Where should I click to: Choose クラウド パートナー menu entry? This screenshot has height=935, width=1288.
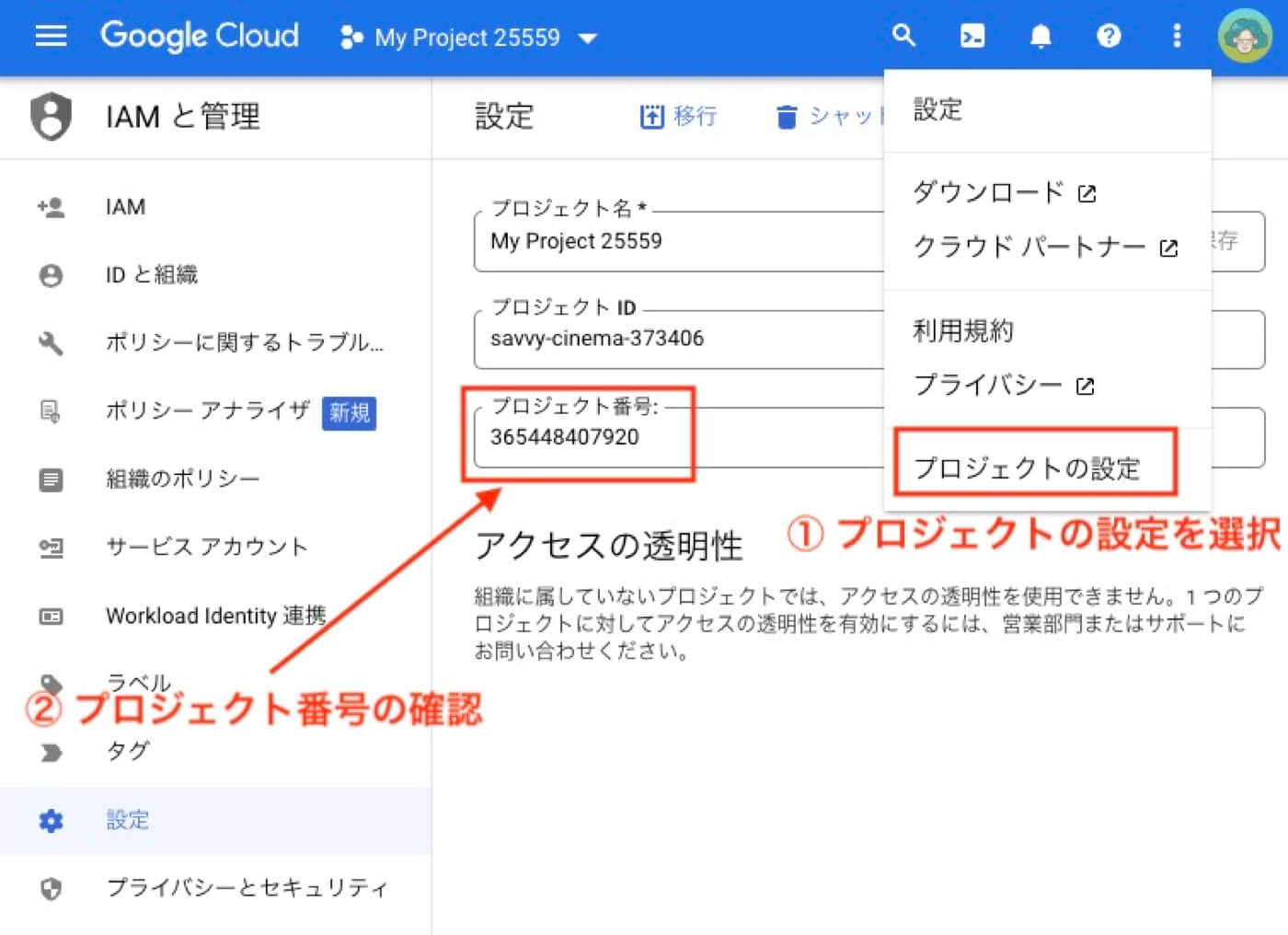pos(1048,247)
